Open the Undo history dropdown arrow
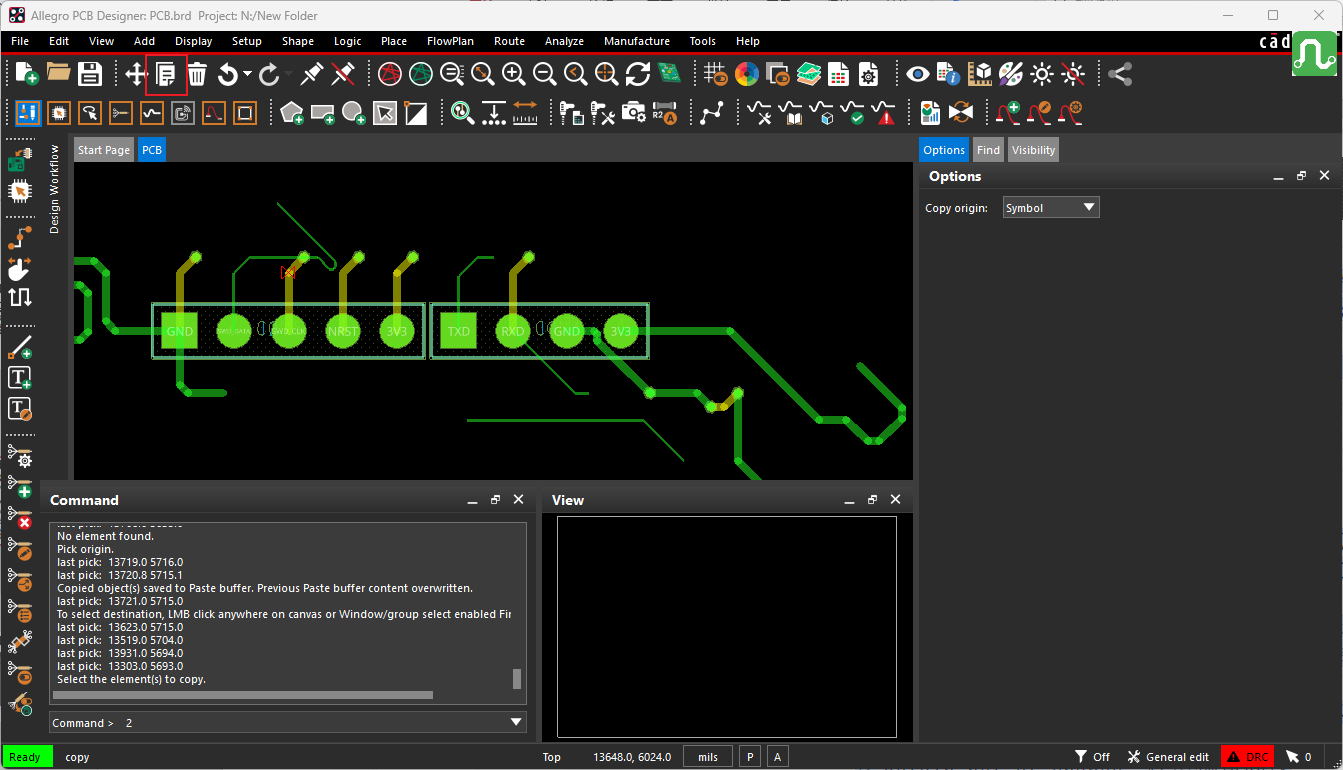1343x770 pixels. point(247,74)
